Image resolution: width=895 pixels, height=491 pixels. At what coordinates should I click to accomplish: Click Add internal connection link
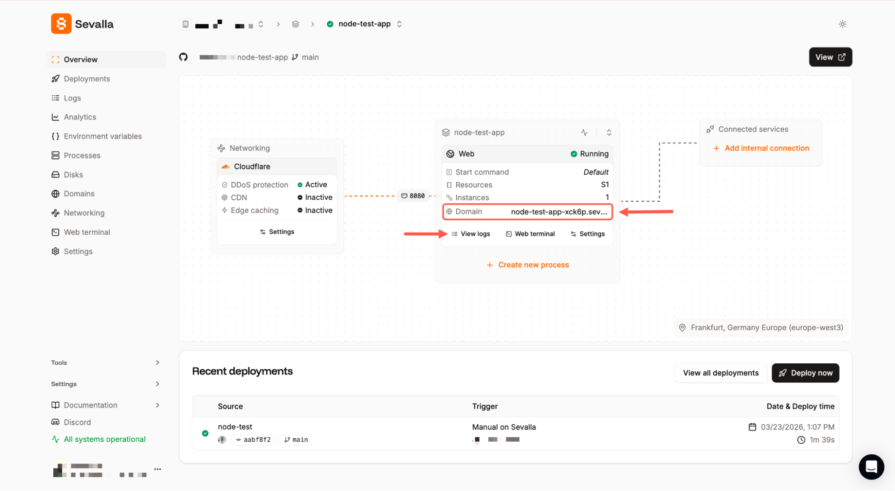click(760, 148)
